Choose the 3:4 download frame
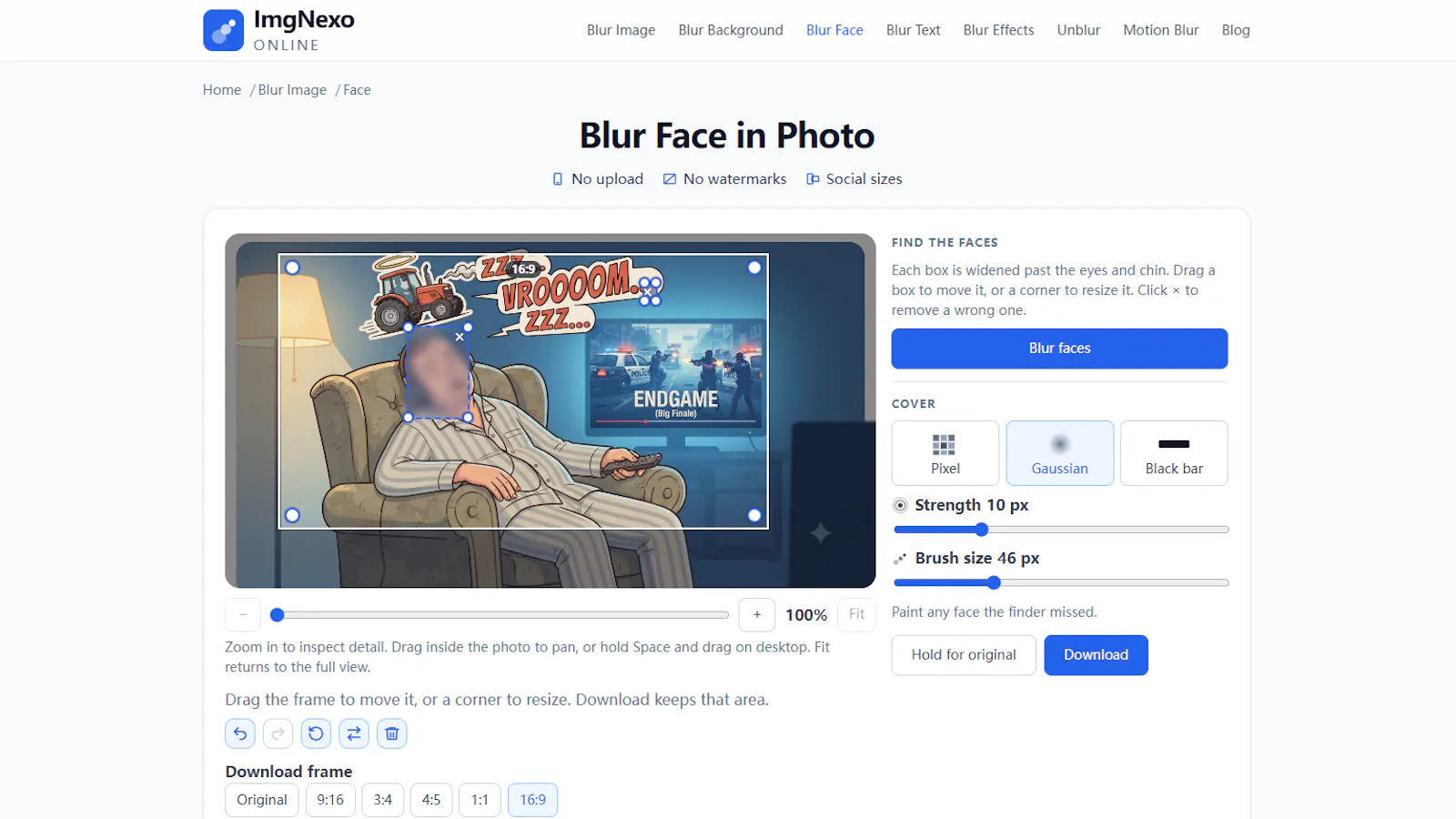Screen dimensions: 1456x819 (383, 800)
